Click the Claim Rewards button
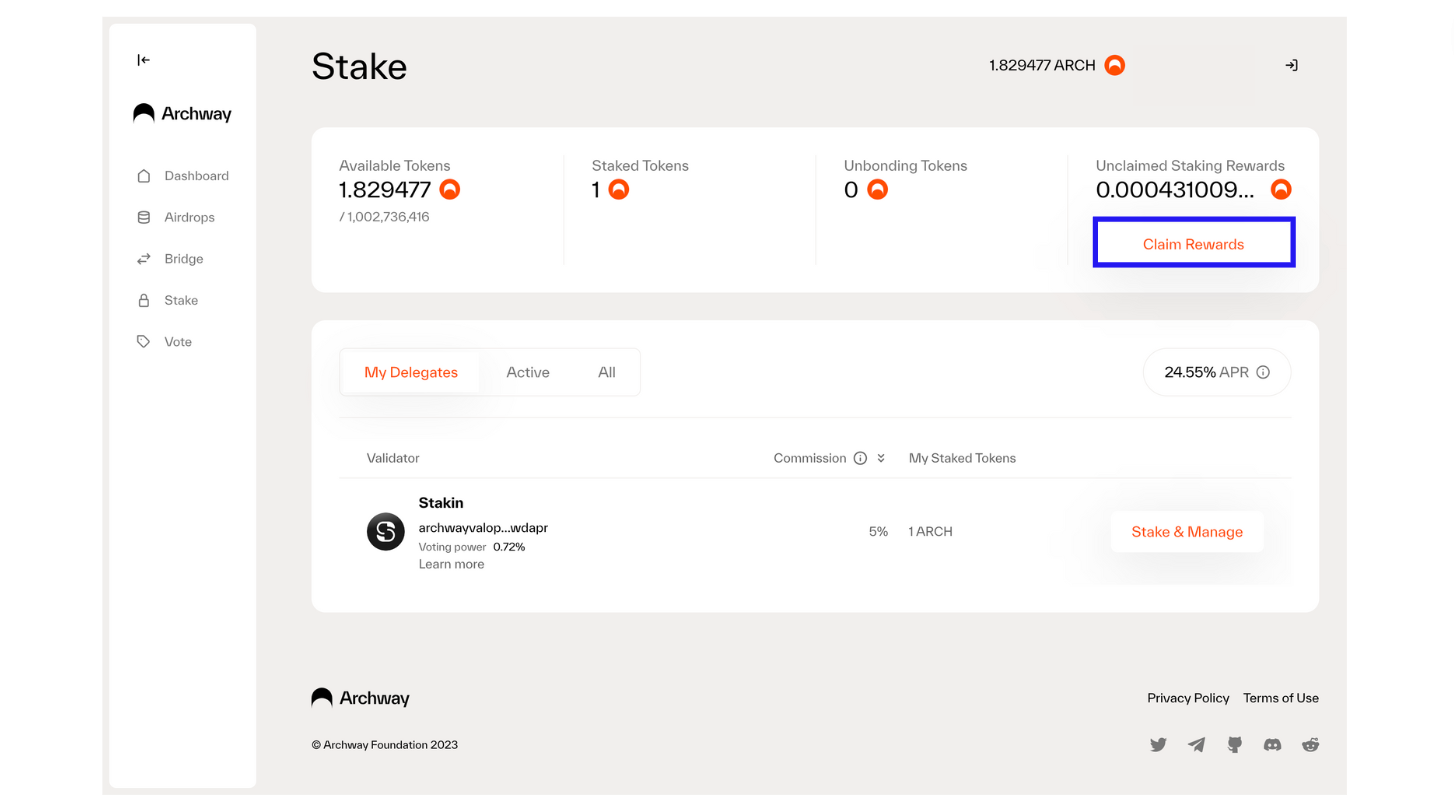This screenshot has width=1454, height=810. [x=1194, y=243]
